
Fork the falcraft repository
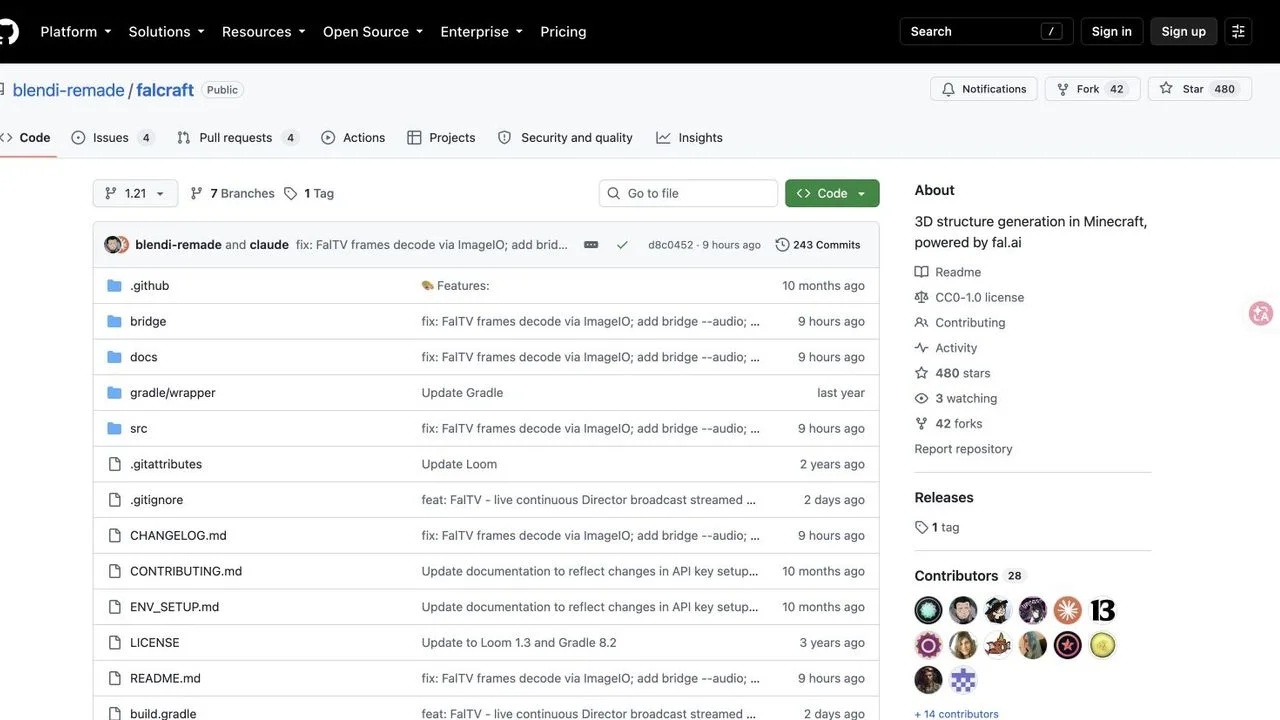click(1090, 89)
